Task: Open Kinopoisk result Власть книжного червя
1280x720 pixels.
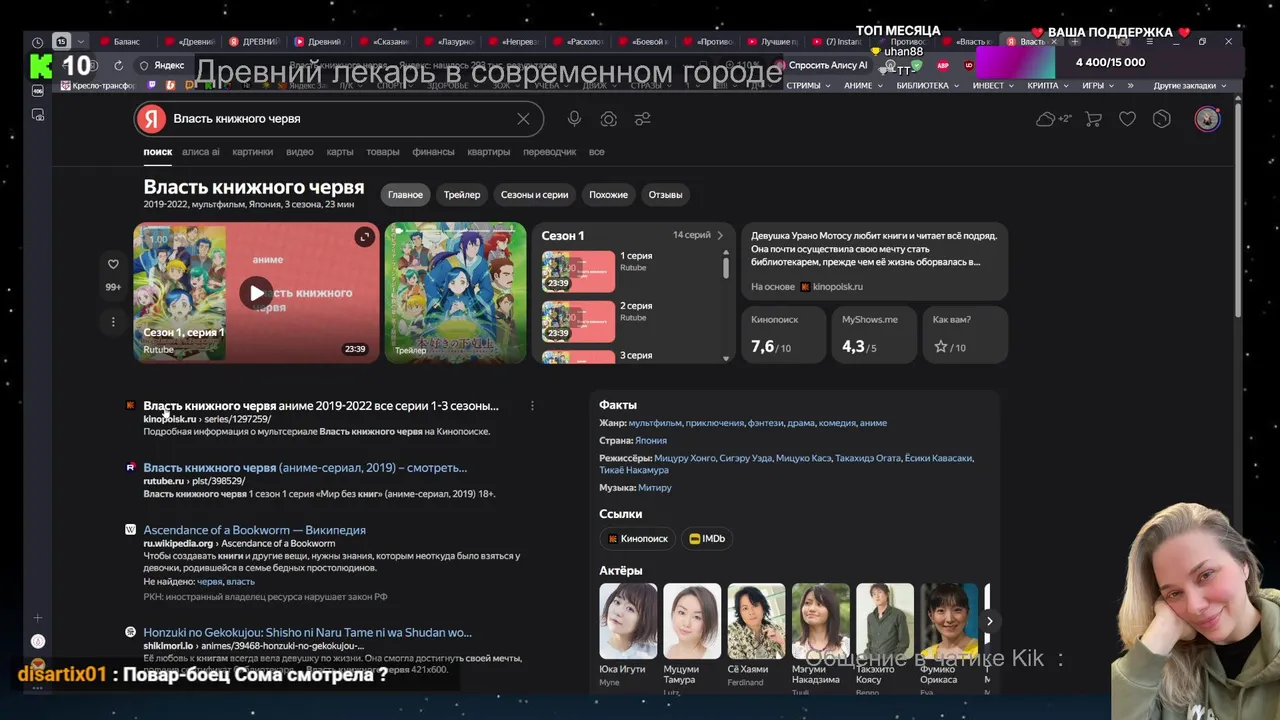Action: (x=320, y=406)
